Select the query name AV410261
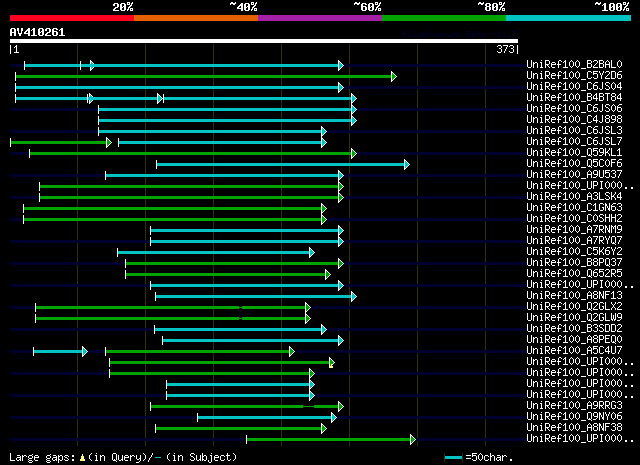This screenshot has height=465, width=640. point(37,32)
